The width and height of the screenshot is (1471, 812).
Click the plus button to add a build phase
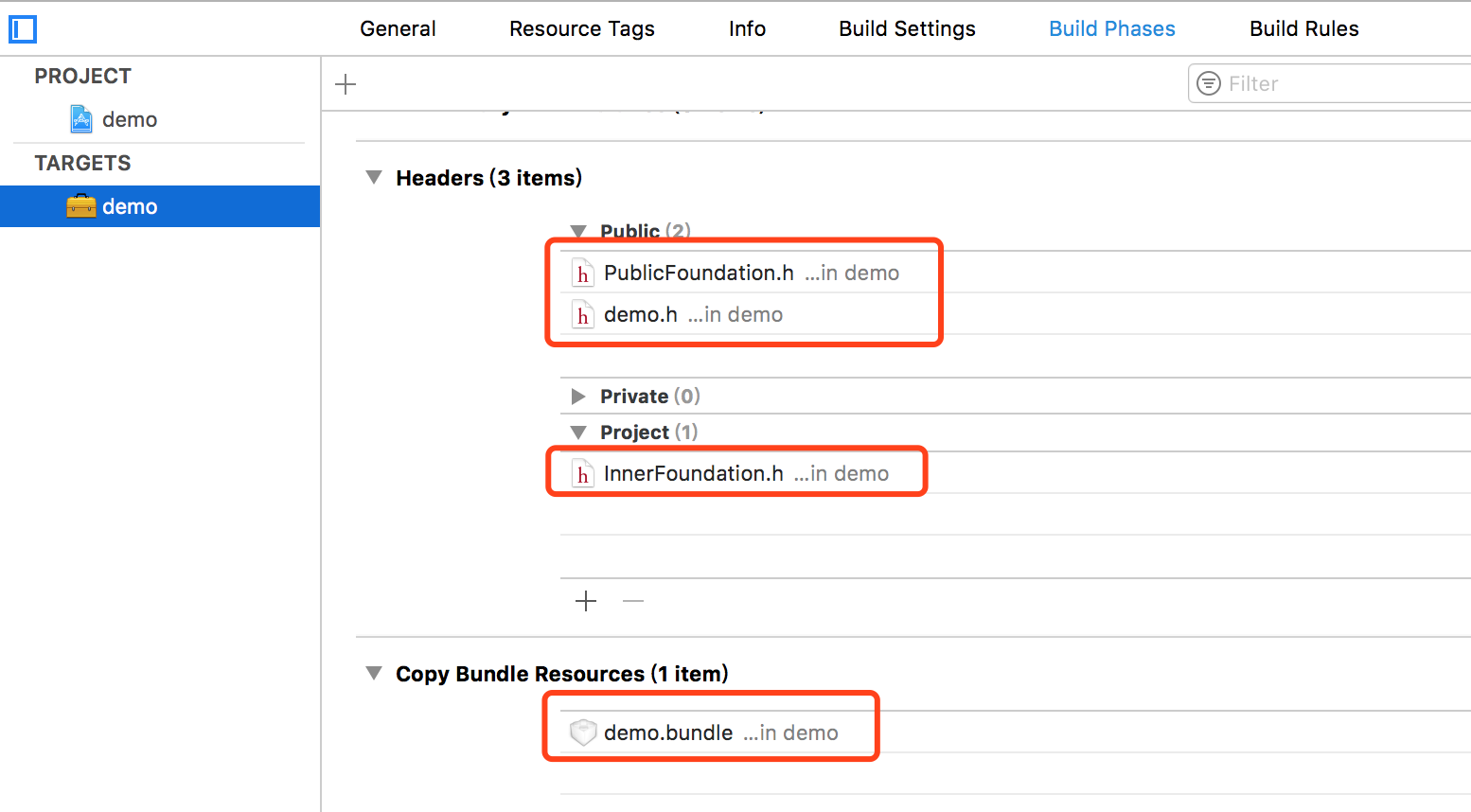pyautogui.click(x=346, y=83)
